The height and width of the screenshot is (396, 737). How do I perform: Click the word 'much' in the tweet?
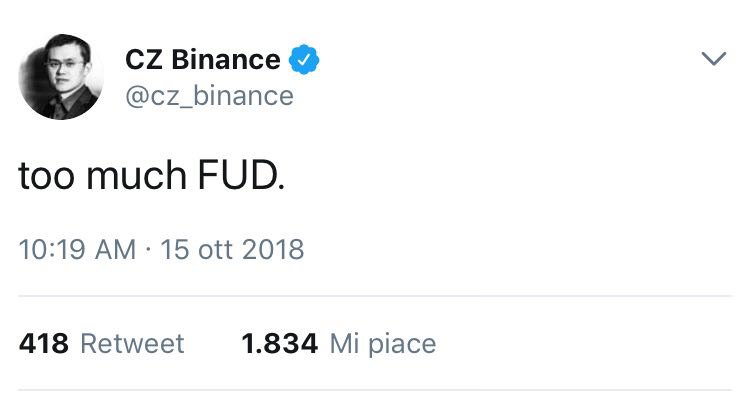pos(136,175)
